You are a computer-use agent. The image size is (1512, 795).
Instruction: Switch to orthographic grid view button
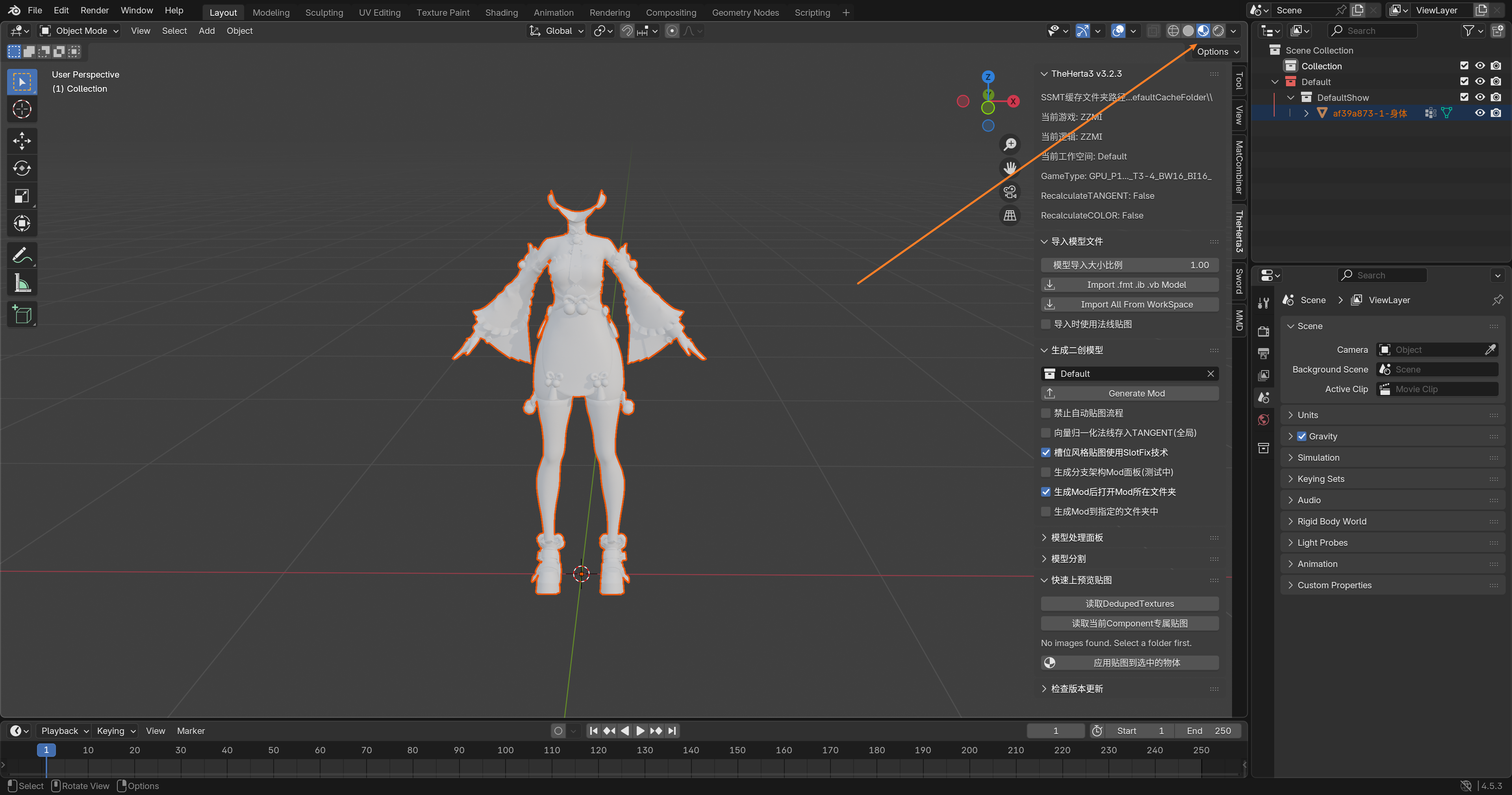(1010, 215)
